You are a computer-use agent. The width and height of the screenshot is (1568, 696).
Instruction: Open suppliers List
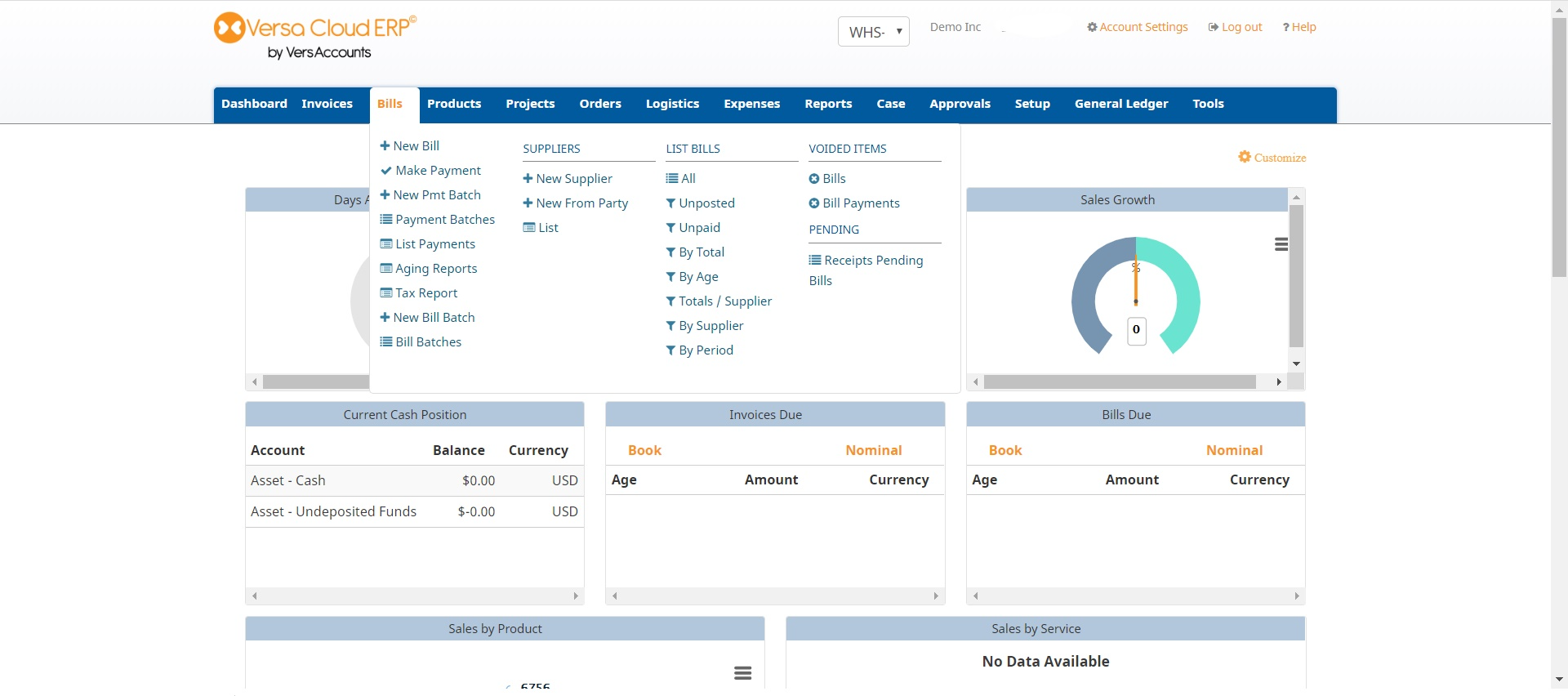541,227
